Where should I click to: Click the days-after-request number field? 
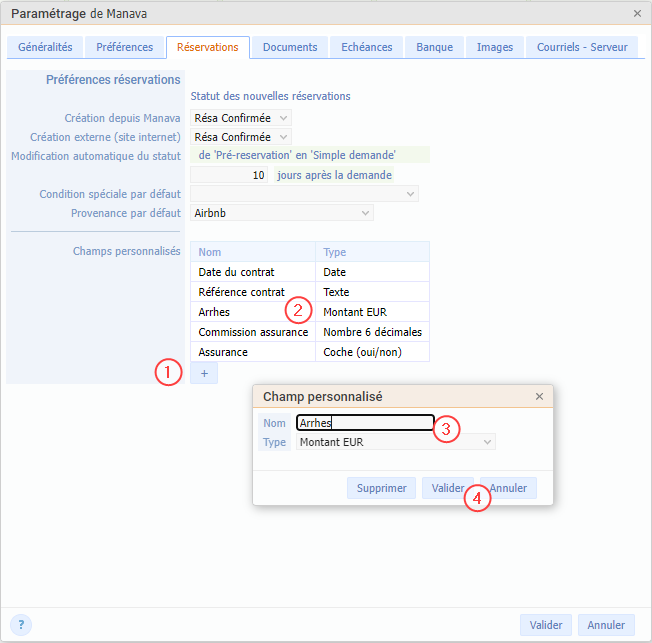[x=230, y=175]
